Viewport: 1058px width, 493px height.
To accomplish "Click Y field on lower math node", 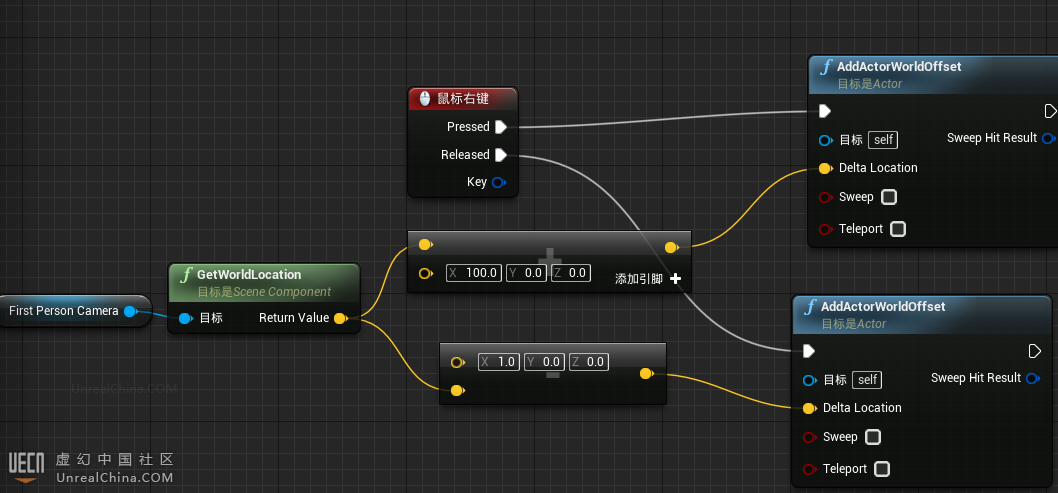I will 544,362.
